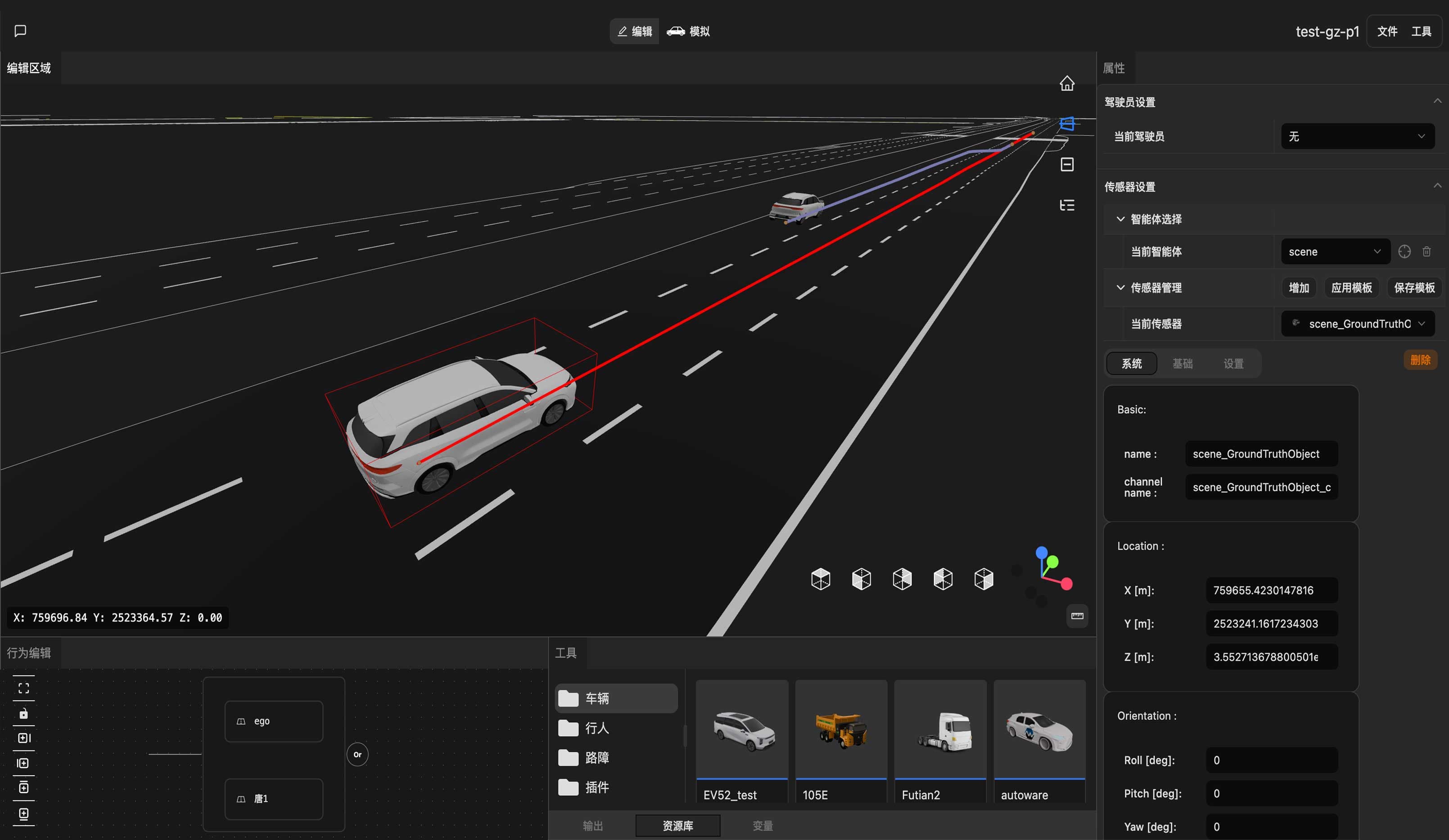Switch to the 变量 tab
This screenshot has height=840, width=1449.
point(763,826)
